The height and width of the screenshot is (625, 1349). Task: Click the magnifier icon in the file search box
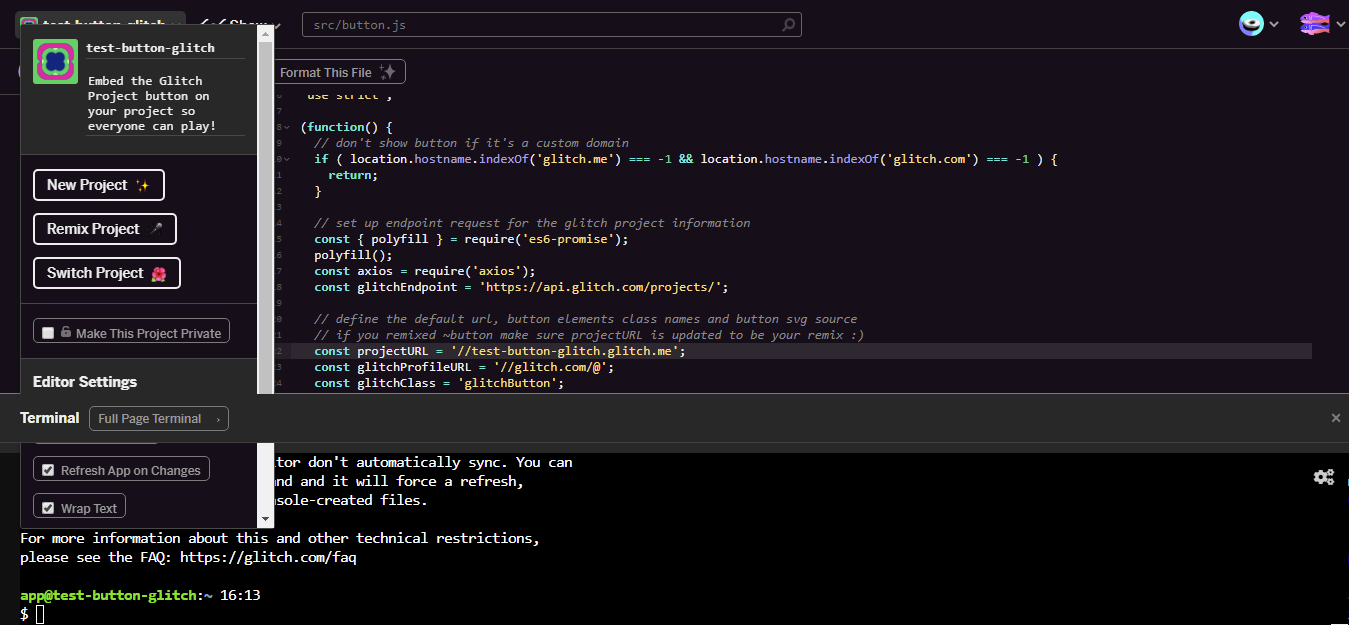(x=788, y=25)
